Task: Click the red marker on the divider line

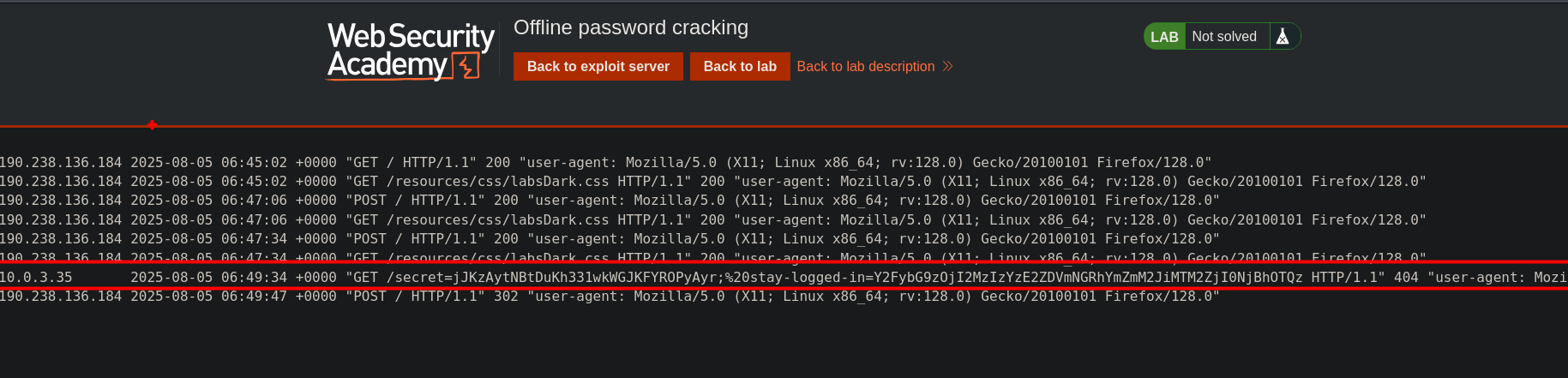Action: point(152,125)
